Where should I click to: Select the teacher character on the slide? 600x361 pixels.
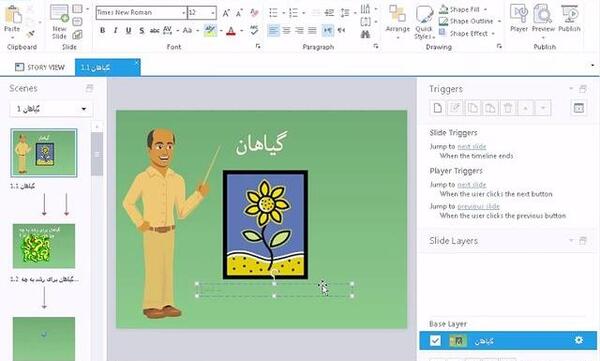[165, 223]
